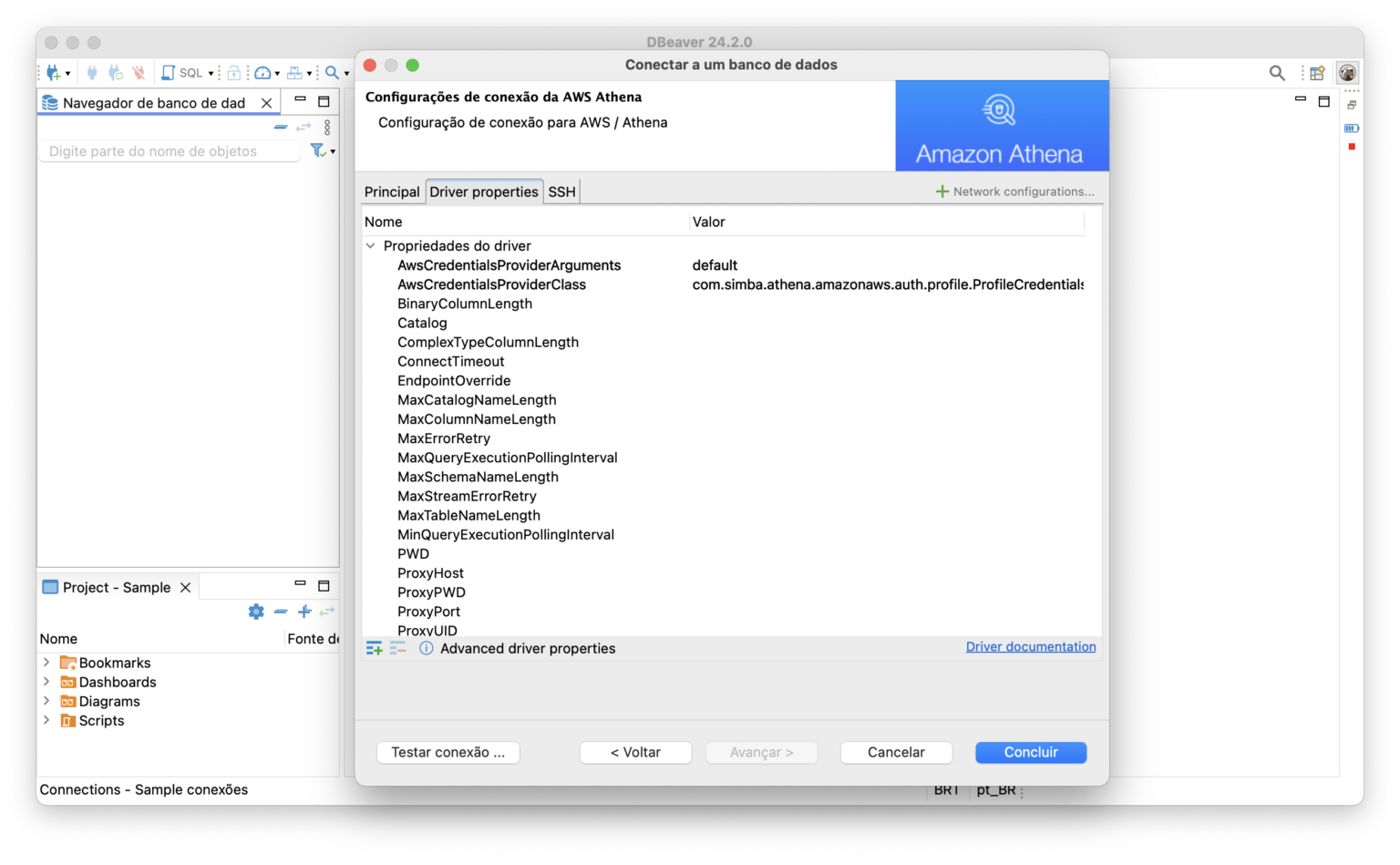
Task: Expand the Scripts folder
Action: pos(46,720)
